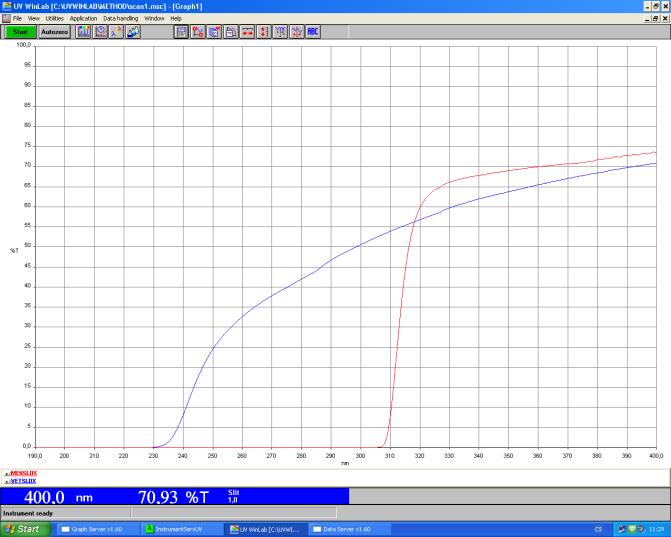
Task: Click the overlaid windows toolbar icon
Action: tap(231, 32)
